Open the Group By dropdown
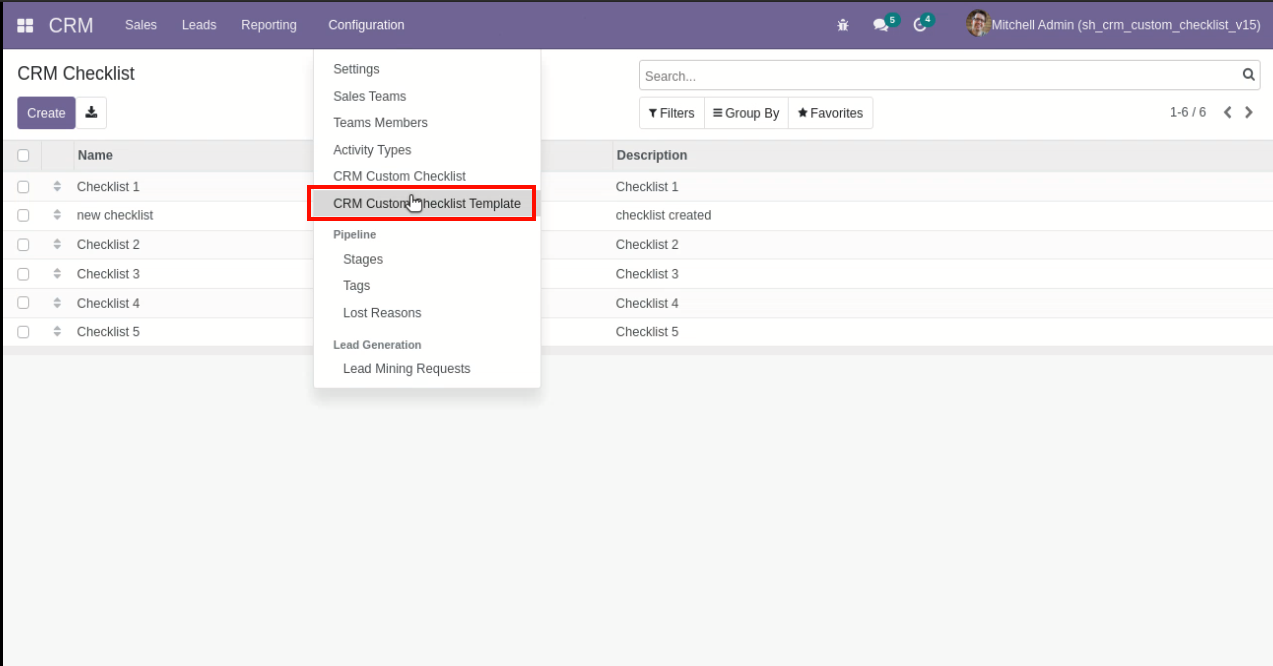This screenshot has height=666, width=1273. pyautogui.click(x=746, y=113)
